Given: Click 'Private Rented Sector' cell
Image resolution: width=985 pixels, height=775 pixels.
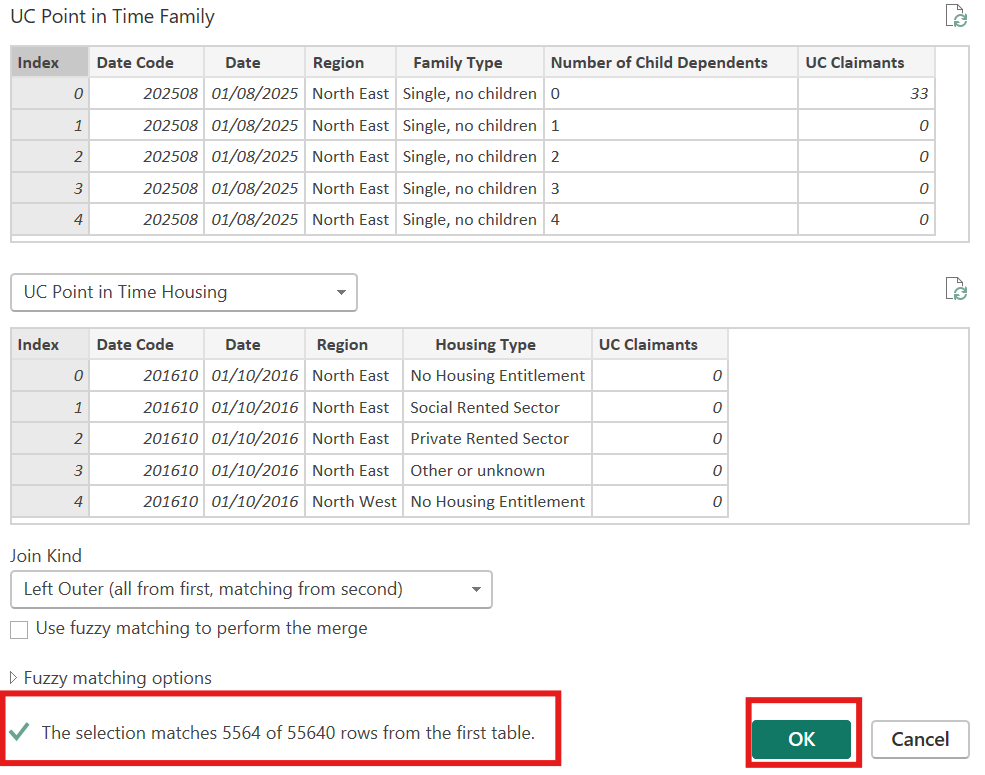Looking at the screenshot, I should 498,438.
